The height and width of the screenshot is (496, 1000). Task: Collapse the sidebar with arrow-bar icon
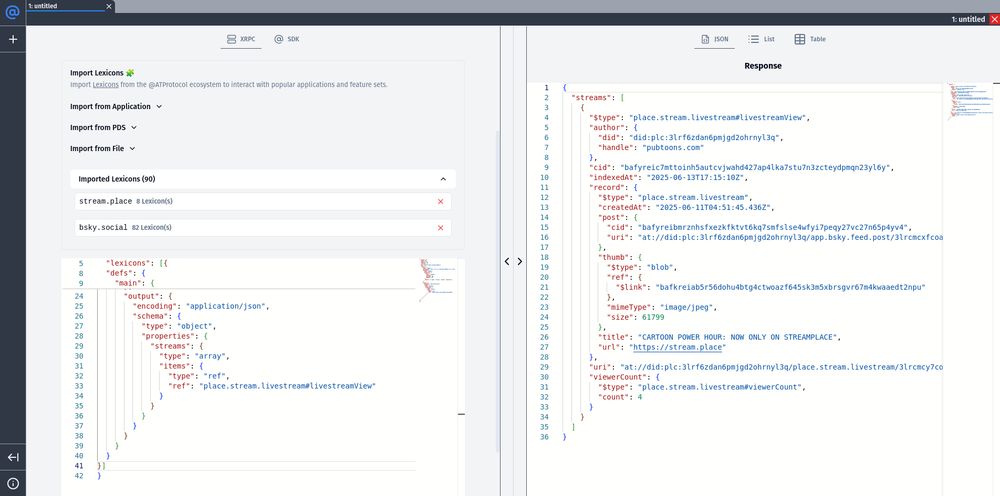coord(13,457)
